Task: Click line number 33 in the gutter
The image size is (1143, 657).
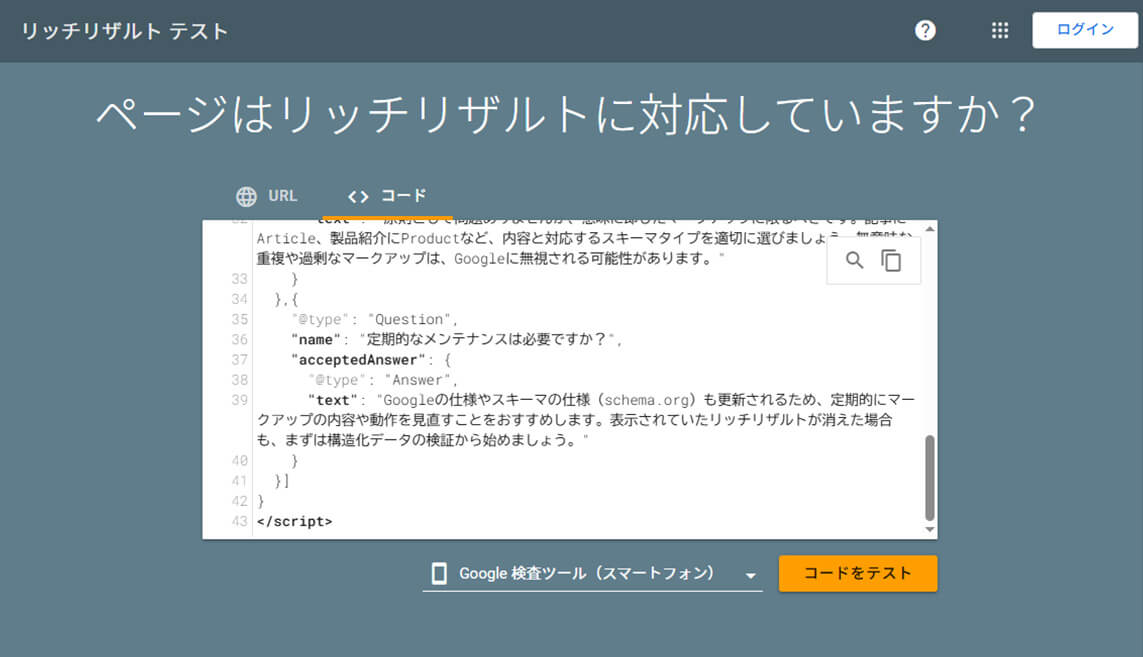Action: tap(239, 279)
